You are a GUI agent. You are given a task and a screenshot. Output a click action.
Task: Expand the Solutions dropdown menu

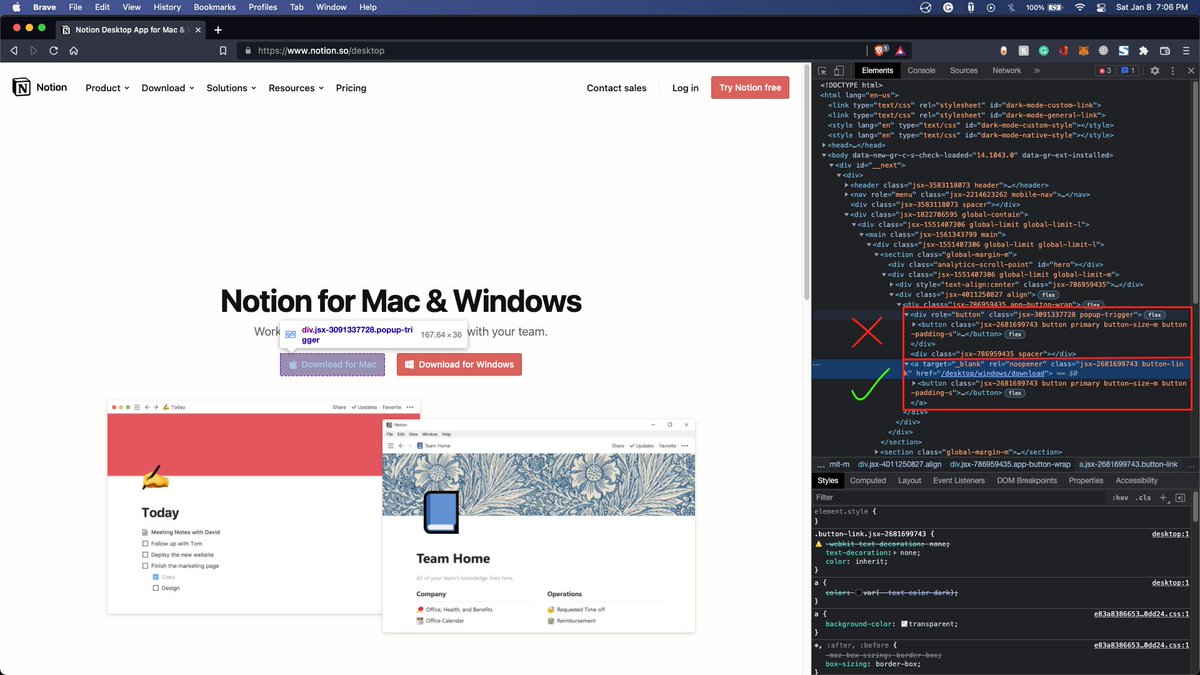point(231,88)
